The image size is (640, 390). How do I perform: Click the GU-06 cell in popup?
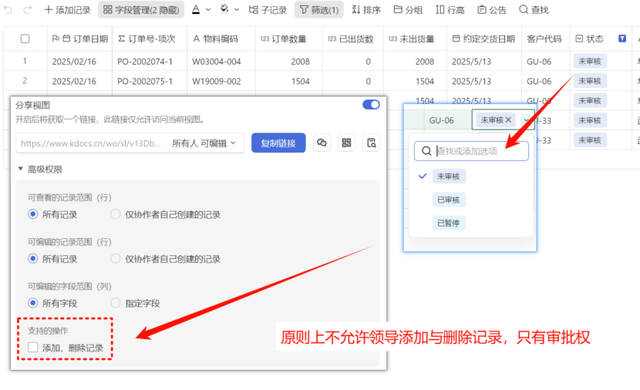[441, 120]
